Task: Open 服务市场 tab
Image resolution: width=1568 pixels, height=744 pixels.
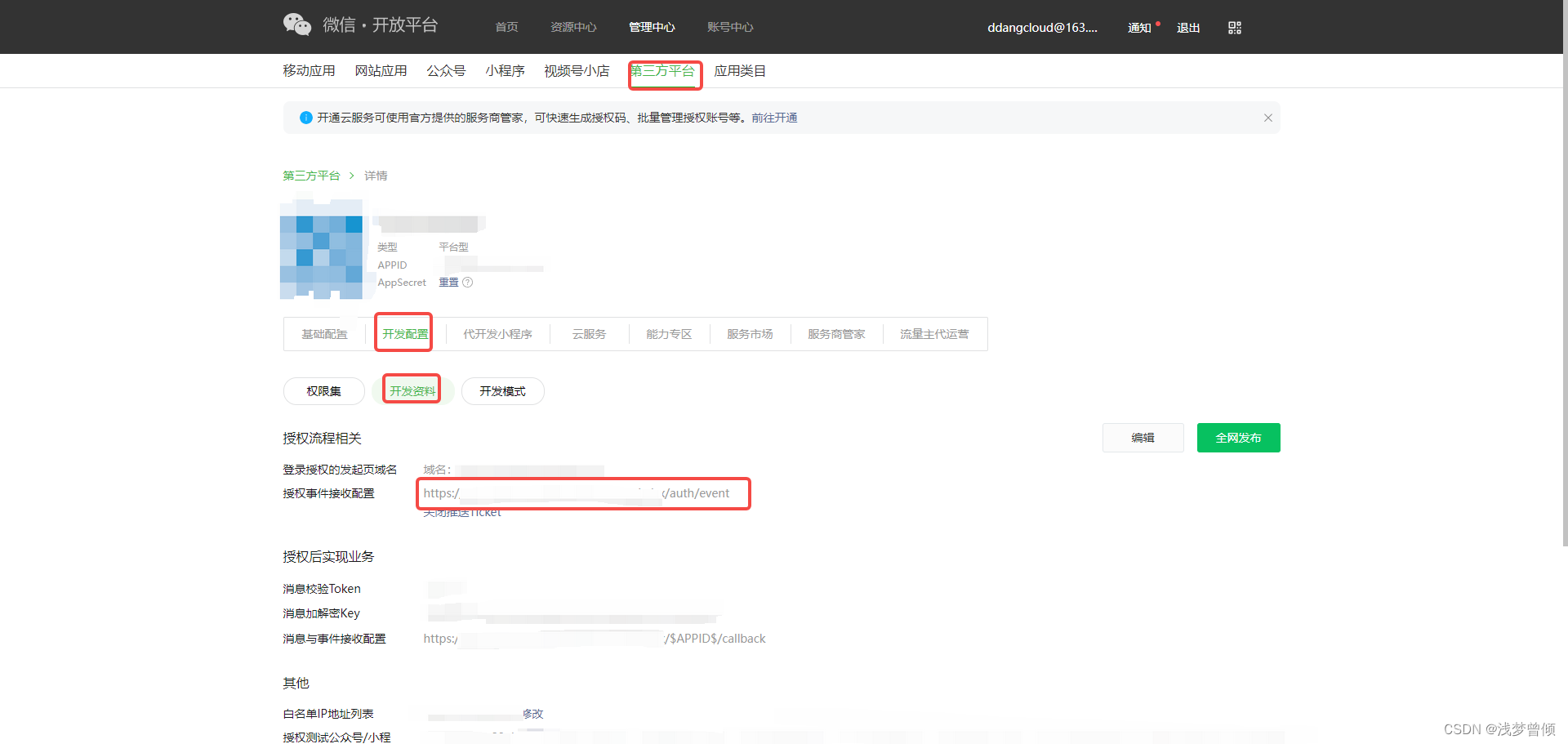Action: point(750,334)
